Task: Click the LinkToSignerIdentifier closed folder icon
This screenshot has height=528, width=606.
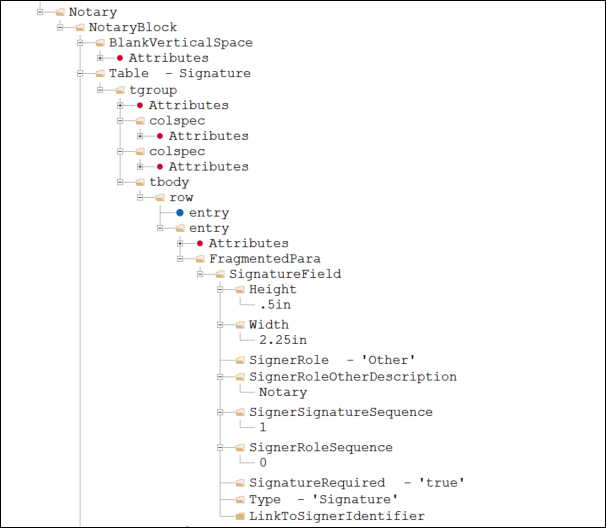Action: tap(240, 516)
